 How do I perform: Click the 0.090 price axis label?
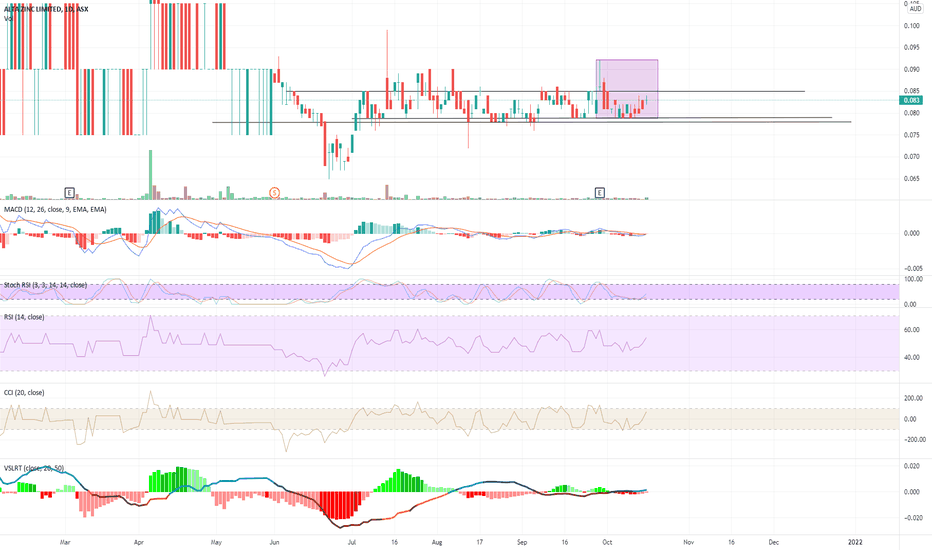912,70
